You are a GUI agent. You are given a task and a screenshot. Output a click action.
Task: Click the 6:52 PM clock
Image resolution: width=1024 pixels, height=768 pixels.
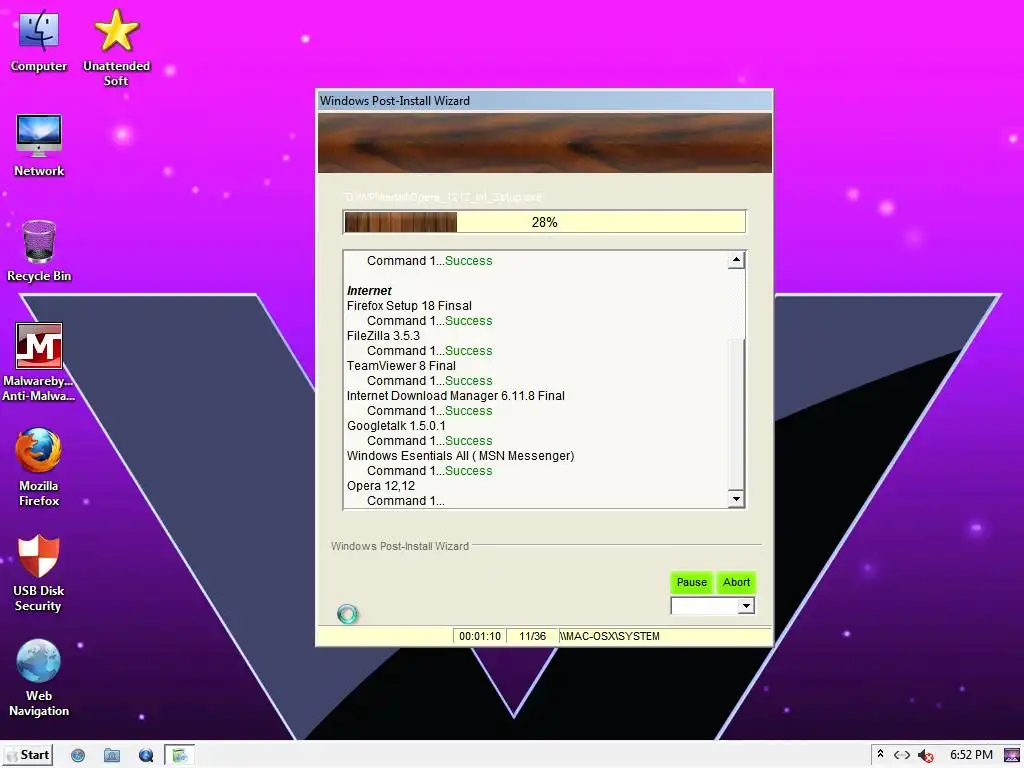pyautogui.click(x=971, y=755)
